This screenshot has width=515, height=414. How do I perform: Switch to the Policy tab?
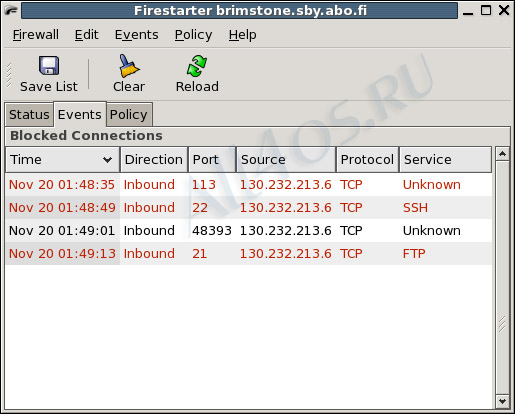(x=129, y=115)
